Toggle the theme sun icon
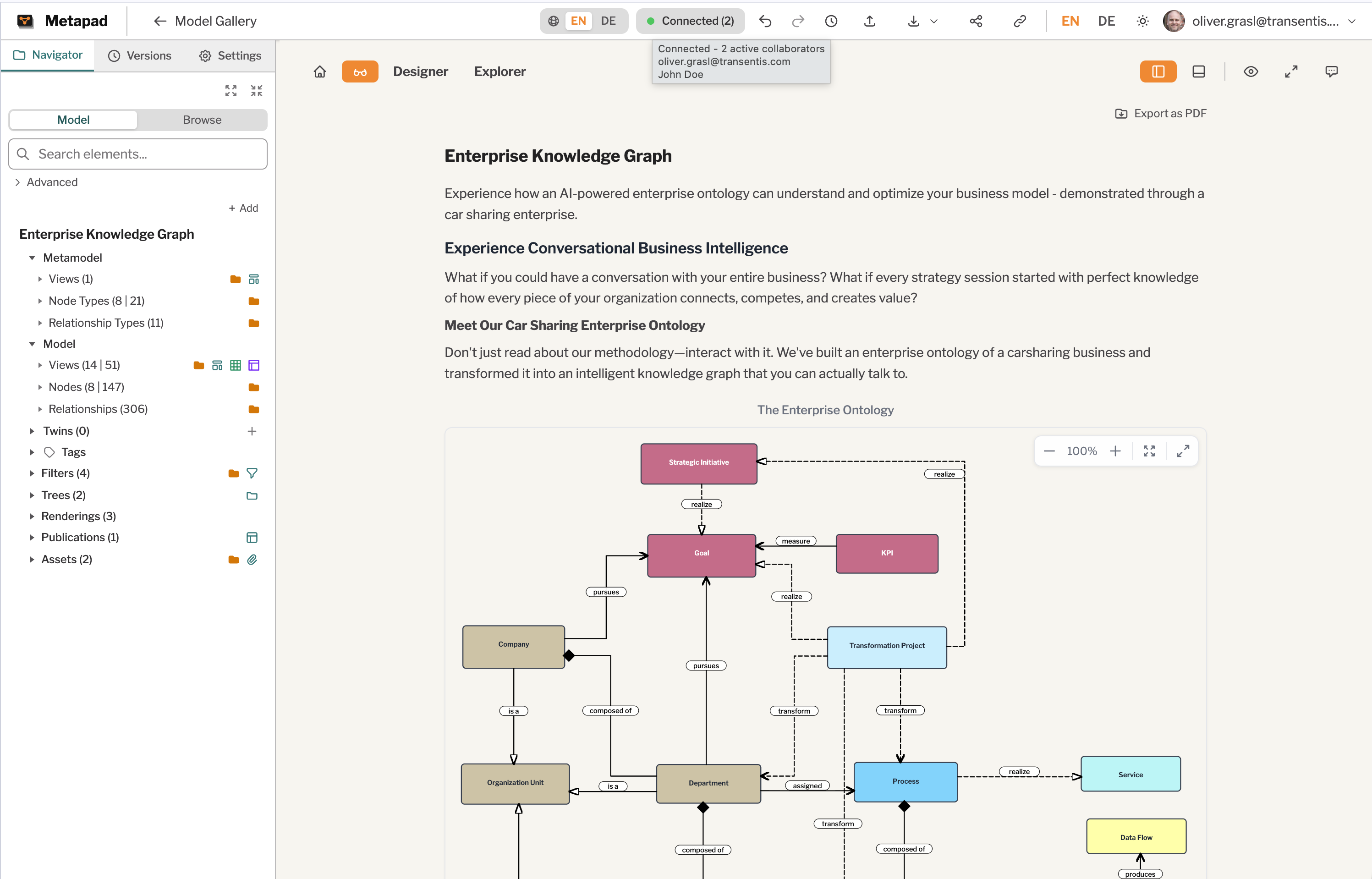Viewport: 1372px width, 879px height. pos(1142,21)
